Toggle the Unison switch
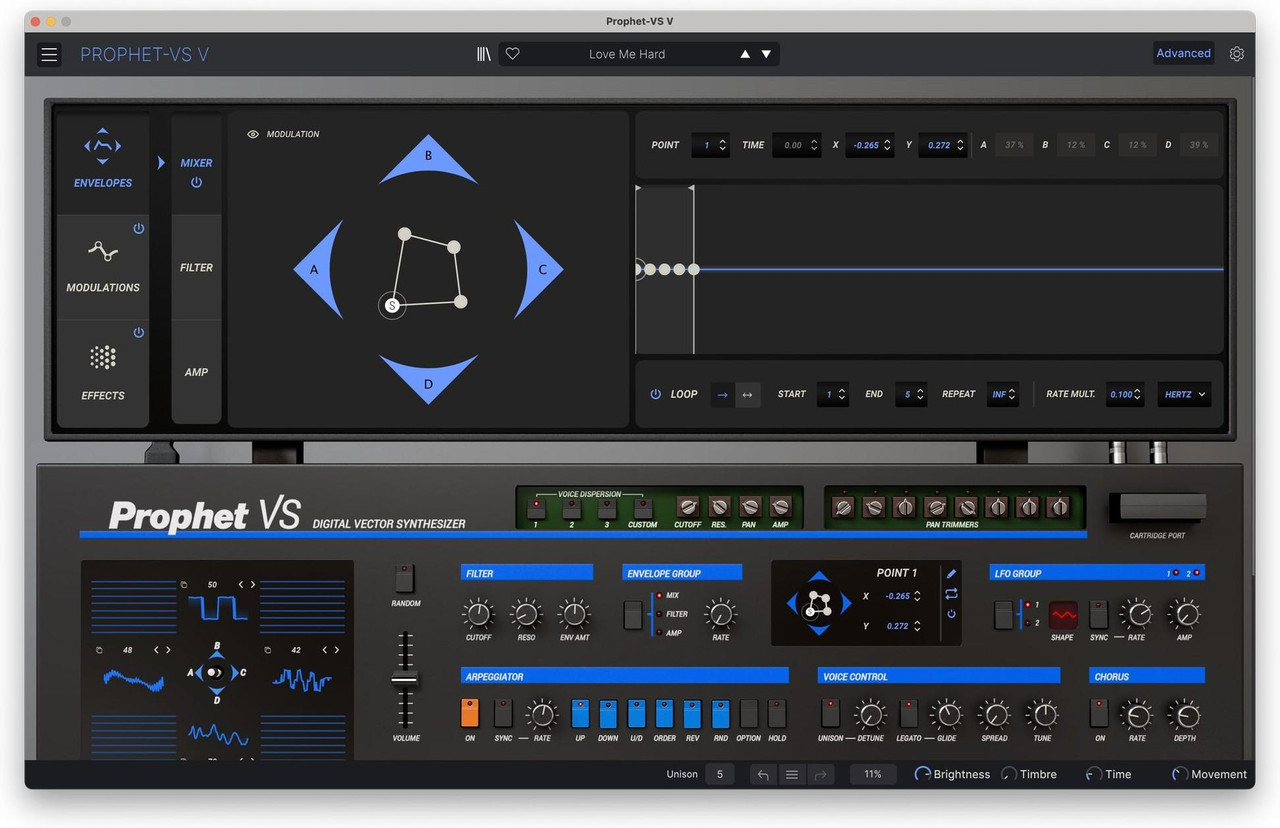Image resolution: width=1280 pixels, height=828 pixels. coord(830,713)
